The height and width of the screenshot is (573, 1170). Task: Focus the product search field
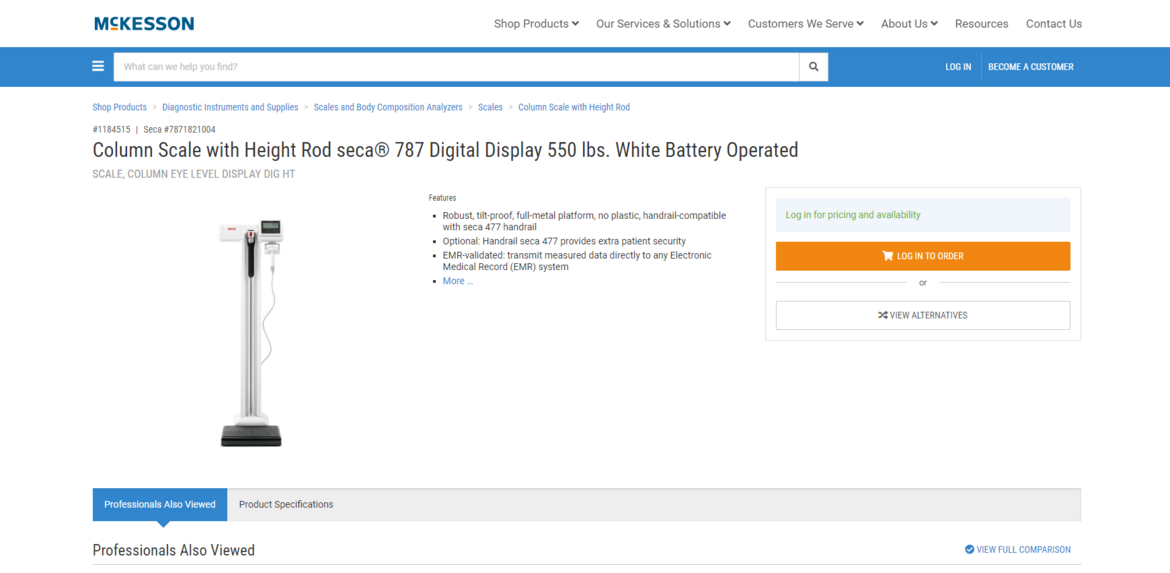click(x=456, y=66)
